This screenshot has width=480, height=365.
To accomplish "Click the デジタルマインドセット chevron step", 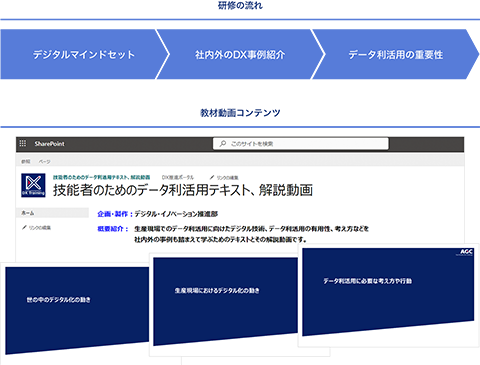I will [83, 54].
